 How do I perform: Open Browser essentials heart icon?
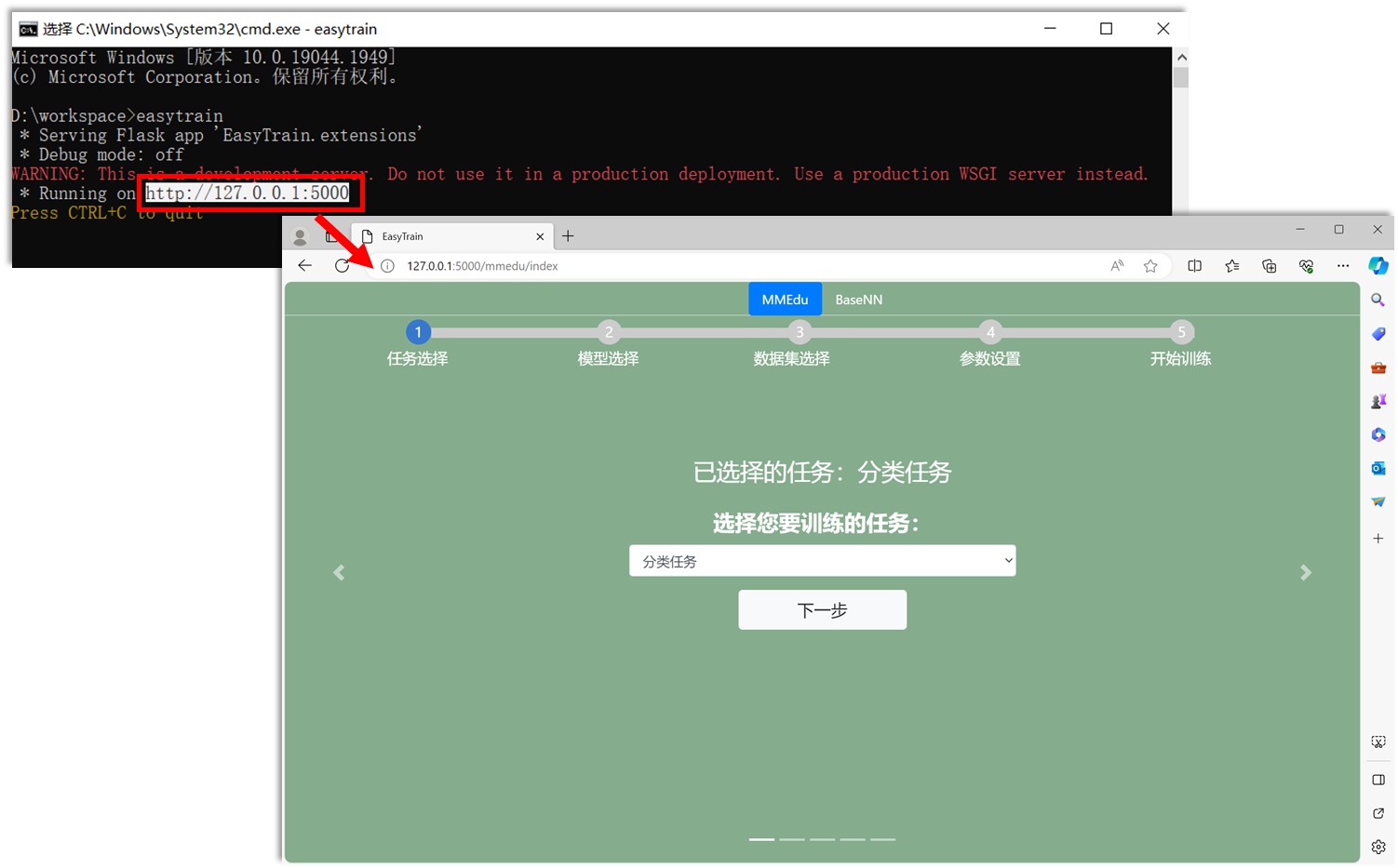pyautogui.click(x=1306, y=266)
